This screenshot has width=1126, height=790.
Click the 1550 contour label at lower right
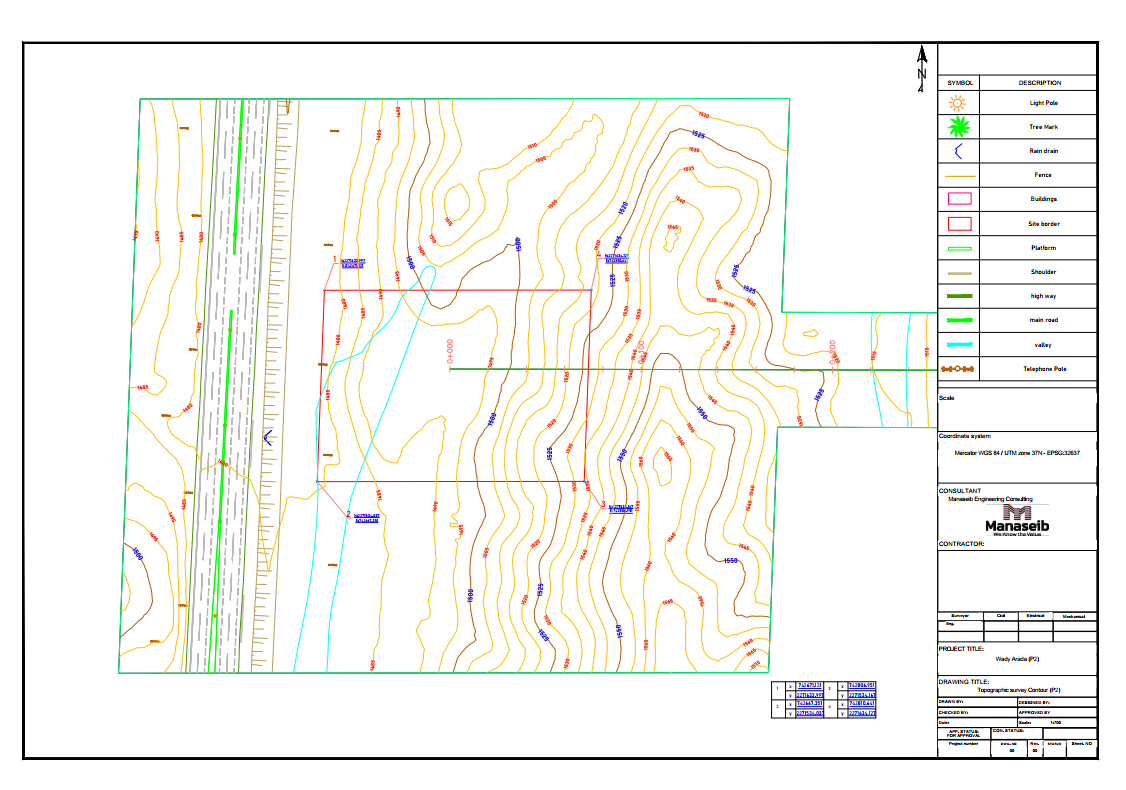click(x=730, y=561)
